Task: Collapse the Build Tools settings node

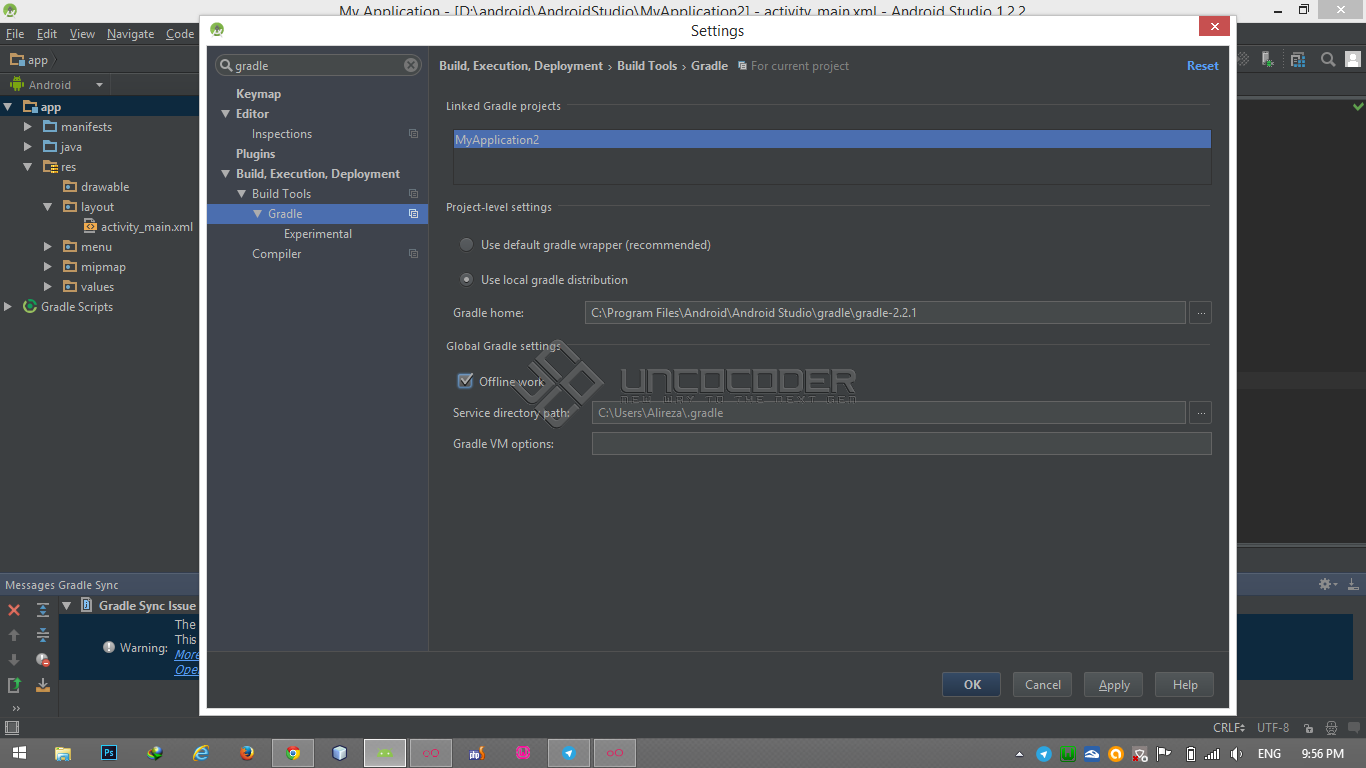Action: click(x=242, y=194)
